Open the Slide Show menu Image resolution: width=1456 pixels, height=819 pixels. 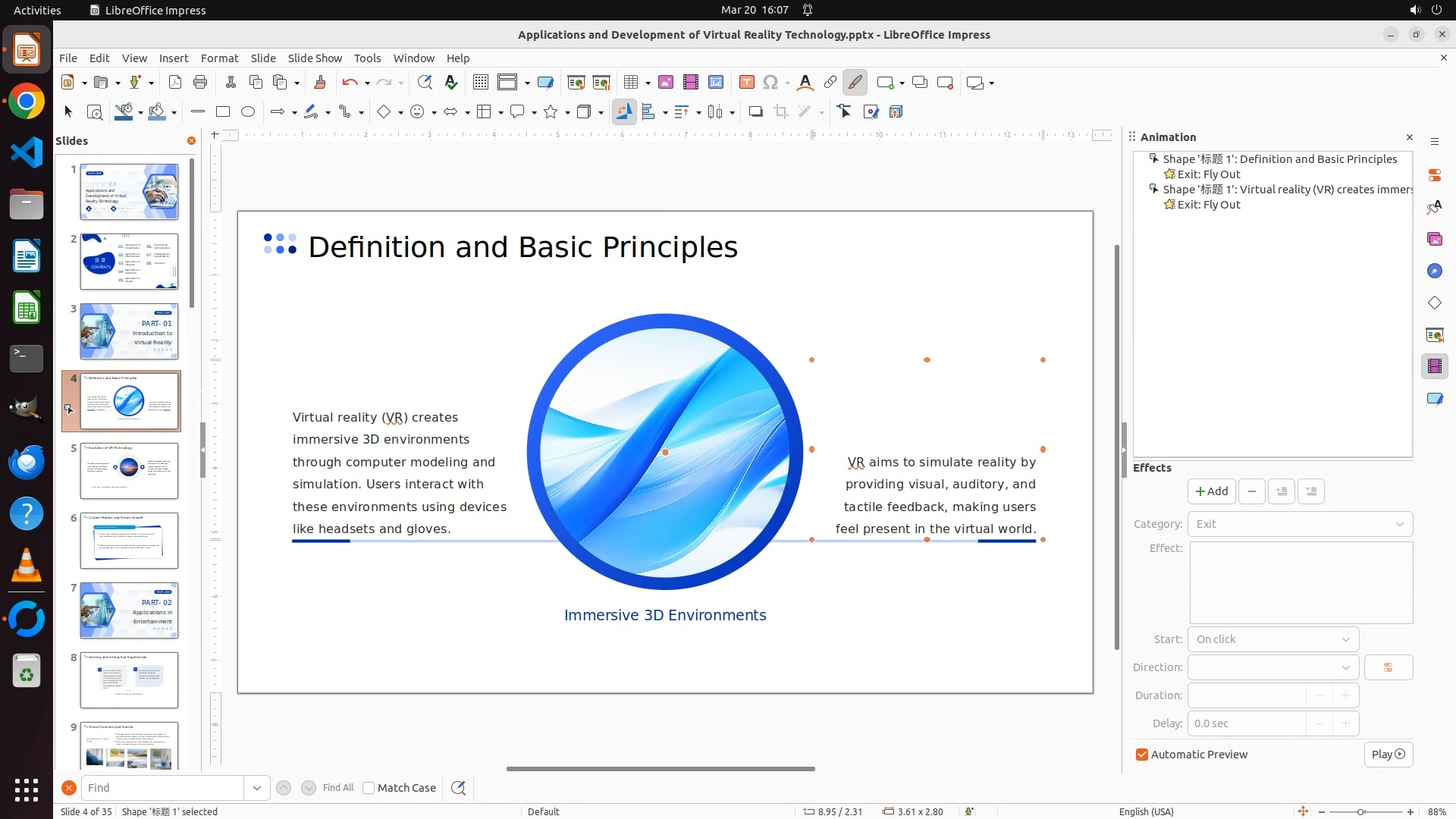click(x=314, y=58)
